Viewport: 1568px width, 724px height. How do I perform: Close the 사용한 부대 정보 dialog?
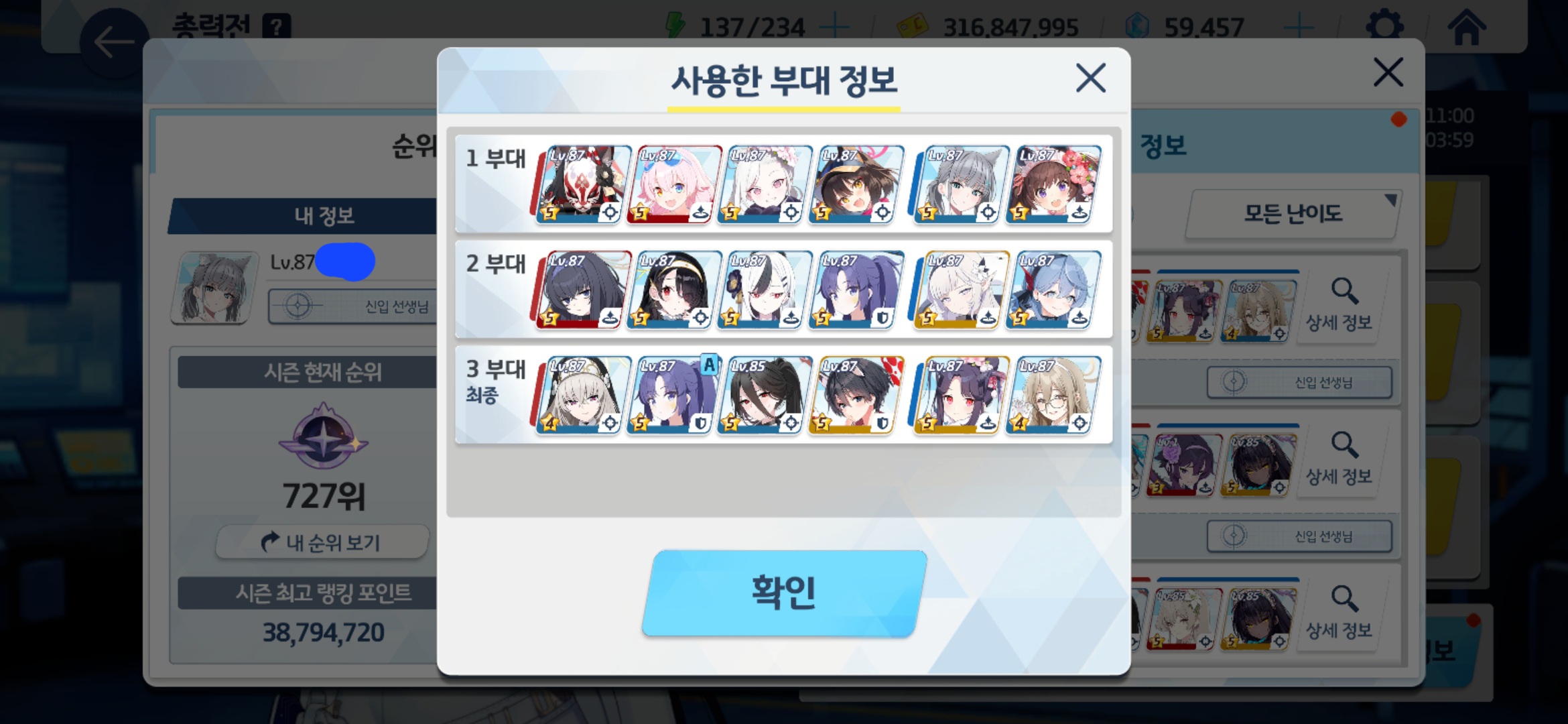pos(1090,78)
